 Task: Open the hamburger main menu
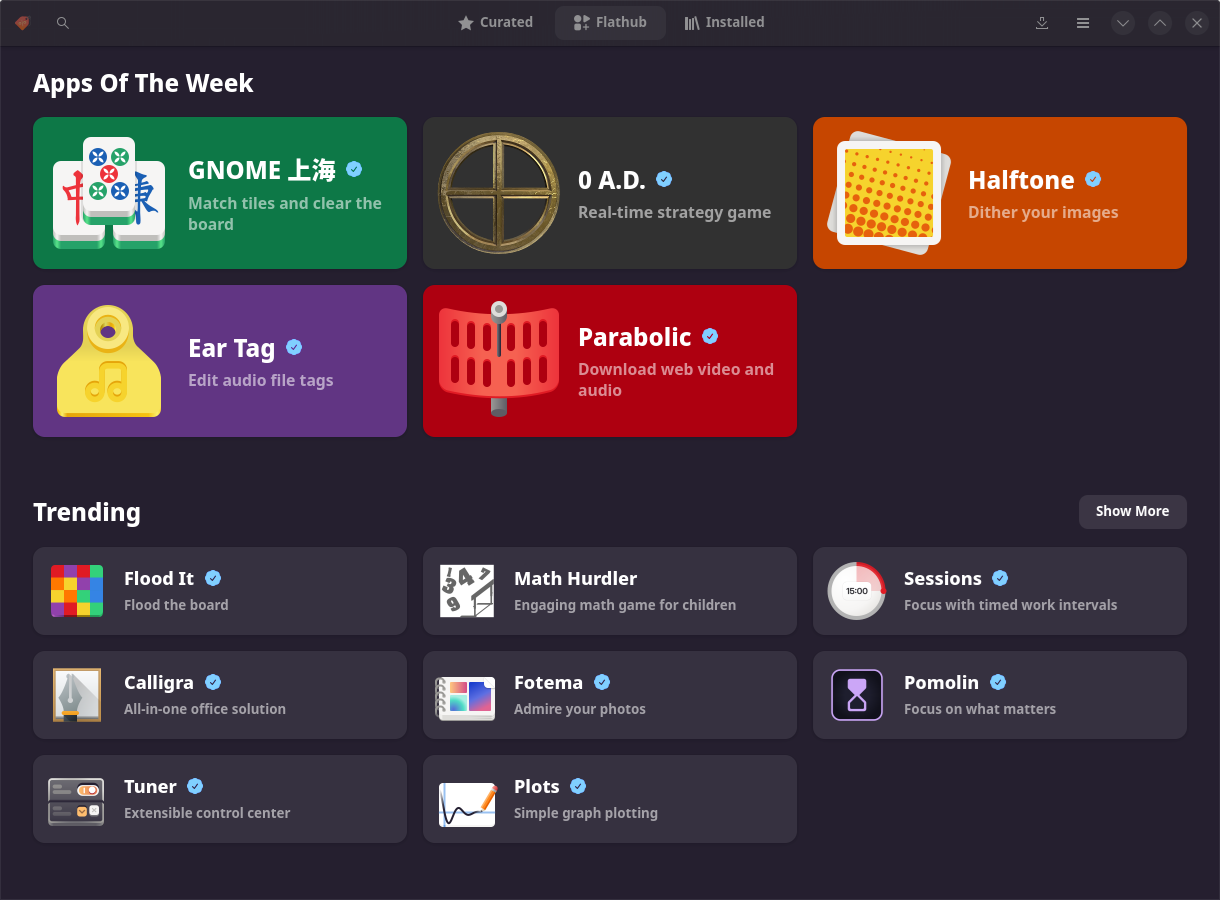coord(1082,22)
